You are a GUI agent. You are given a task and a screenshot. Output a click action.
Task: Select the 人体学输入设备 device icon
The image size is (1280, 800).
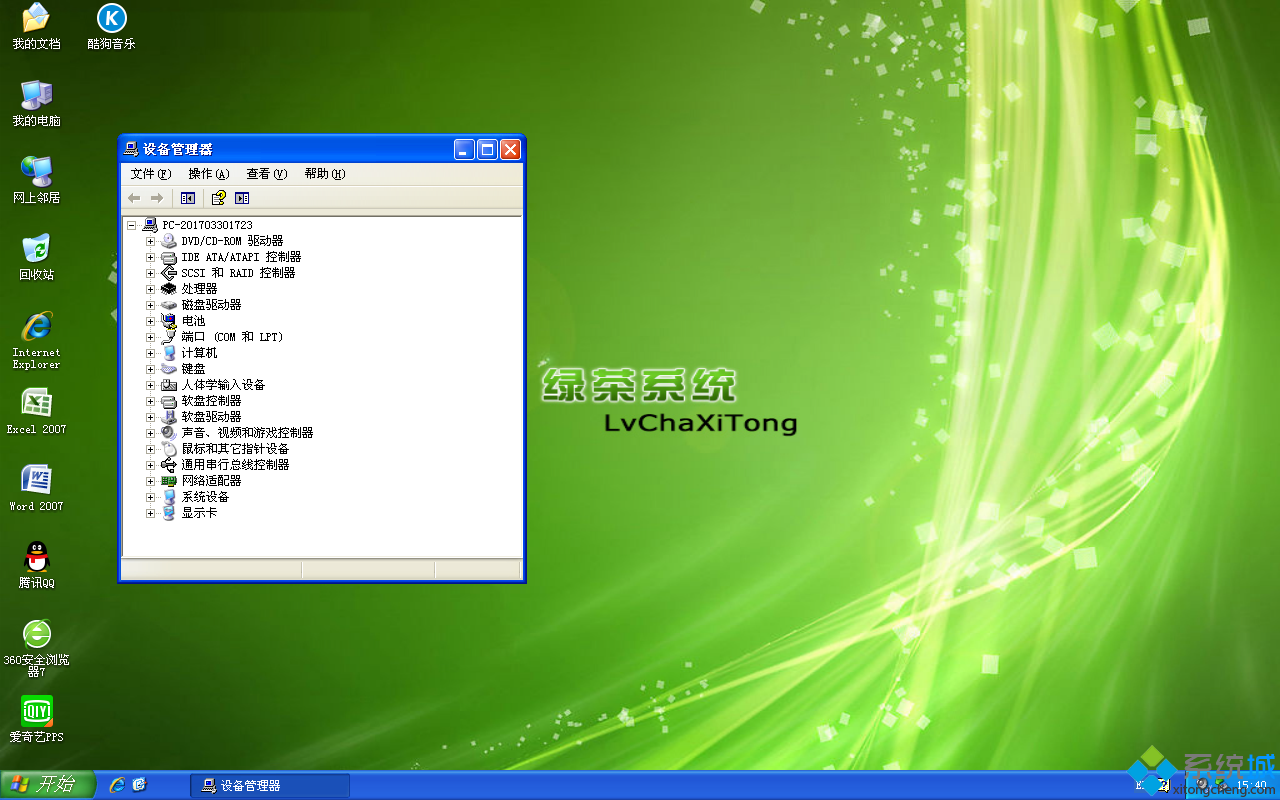(169, 385)
